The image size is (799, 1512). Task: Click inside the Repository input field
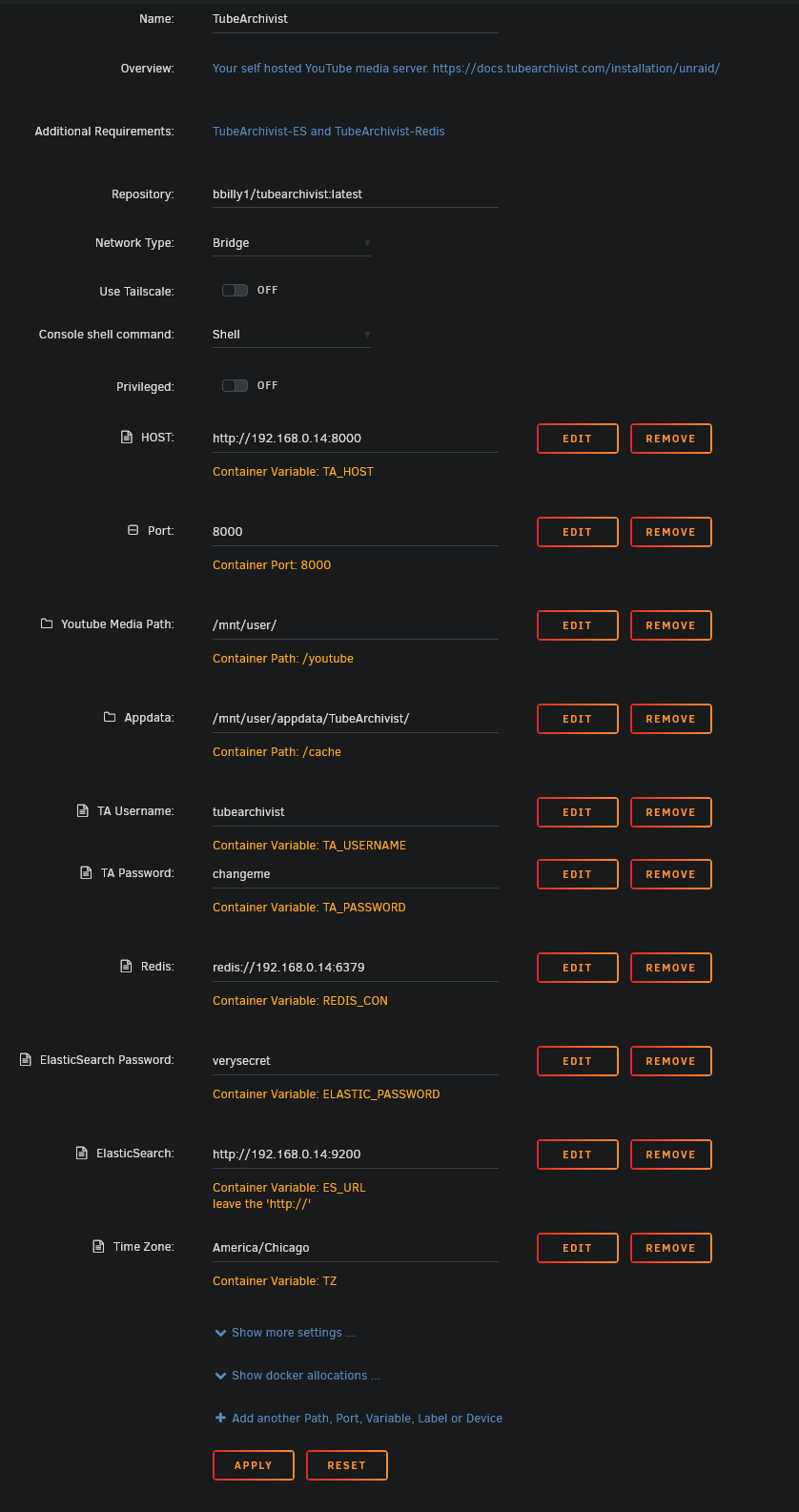pos(353,194)
